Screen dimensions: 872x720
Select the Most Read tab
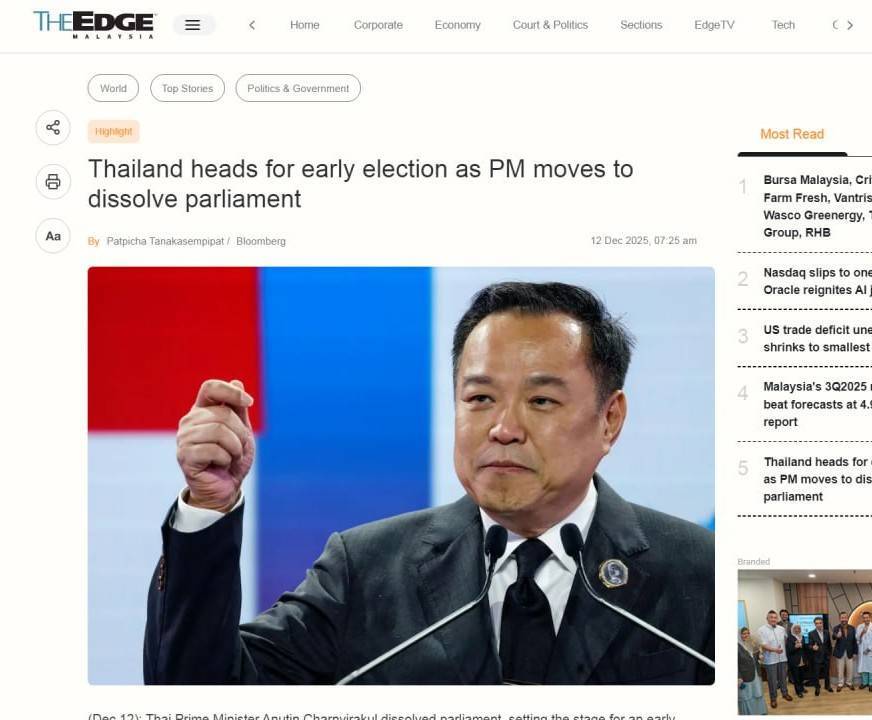click(792, 134)
